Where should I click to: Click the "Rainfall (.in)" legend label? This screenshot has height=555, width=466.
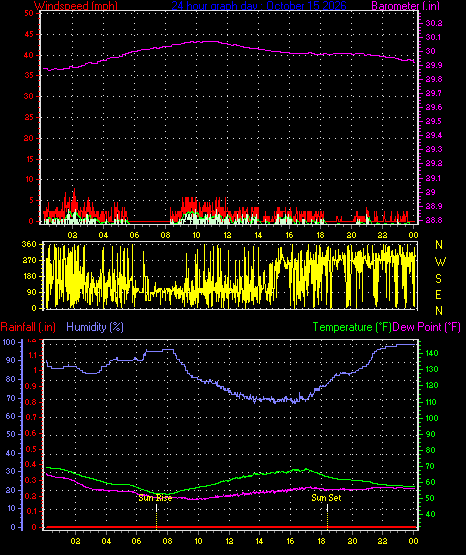(28, 327)
